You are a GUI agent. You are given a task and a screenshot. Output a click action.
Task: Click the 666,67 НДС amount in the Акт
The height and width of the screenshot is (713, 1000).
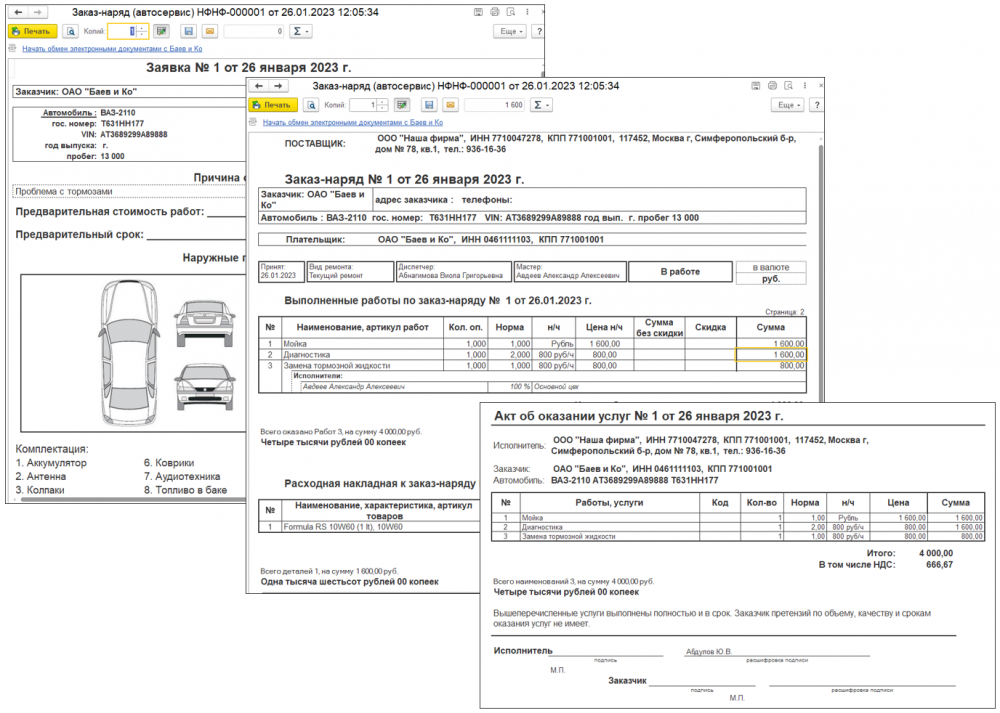[939, 564]
